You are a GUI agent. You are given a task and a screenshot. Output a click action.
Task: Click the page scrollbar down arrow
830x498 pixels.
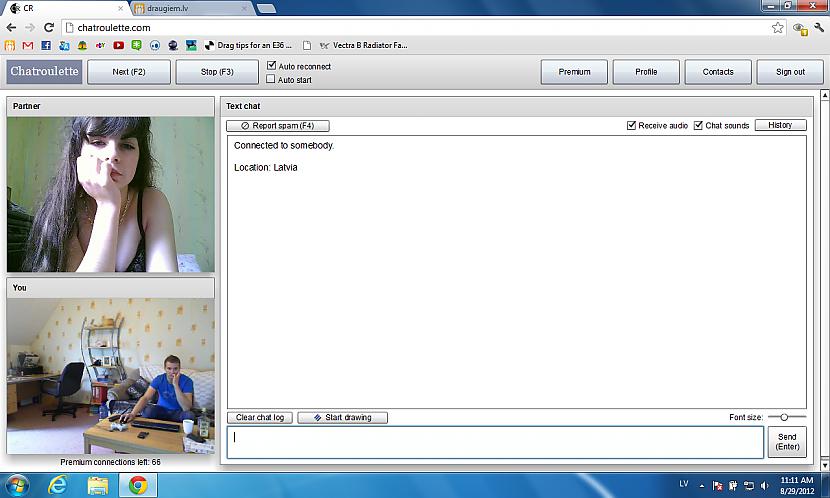click(825, 466)
